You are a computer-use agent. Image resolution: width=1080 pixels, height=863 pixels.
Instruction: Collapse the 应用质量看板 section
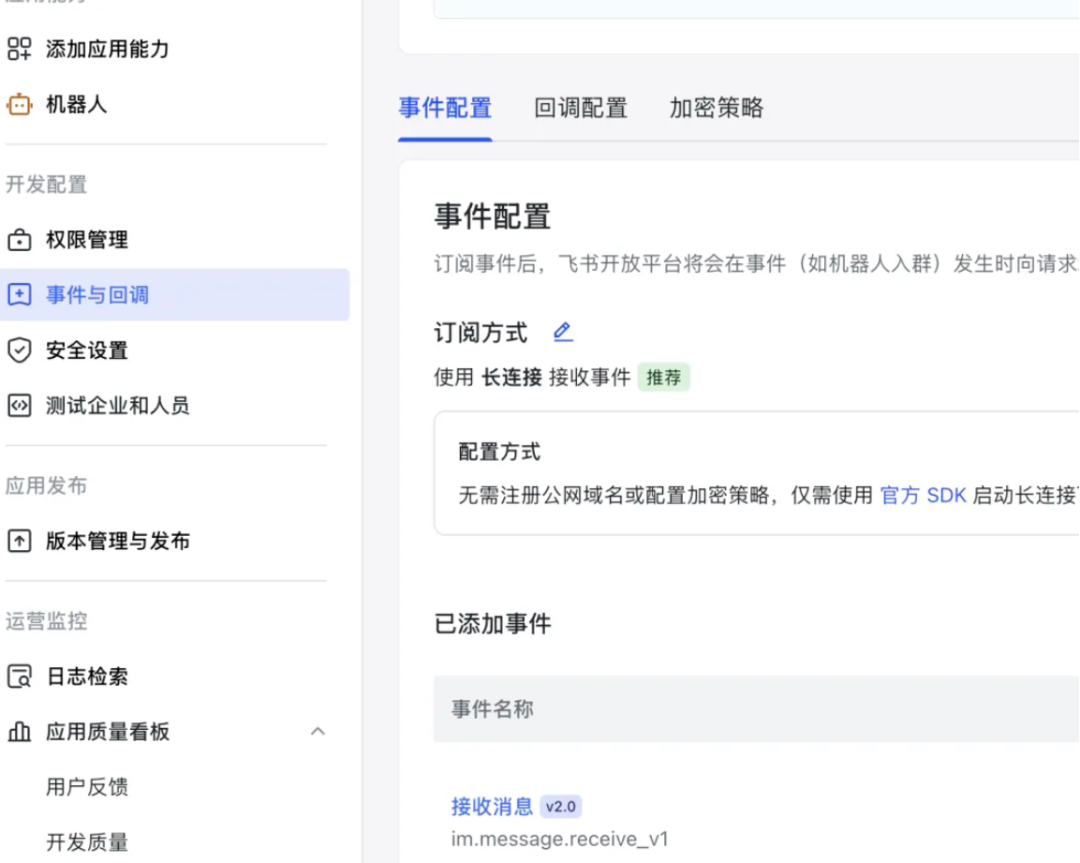[x=318, y=731]
